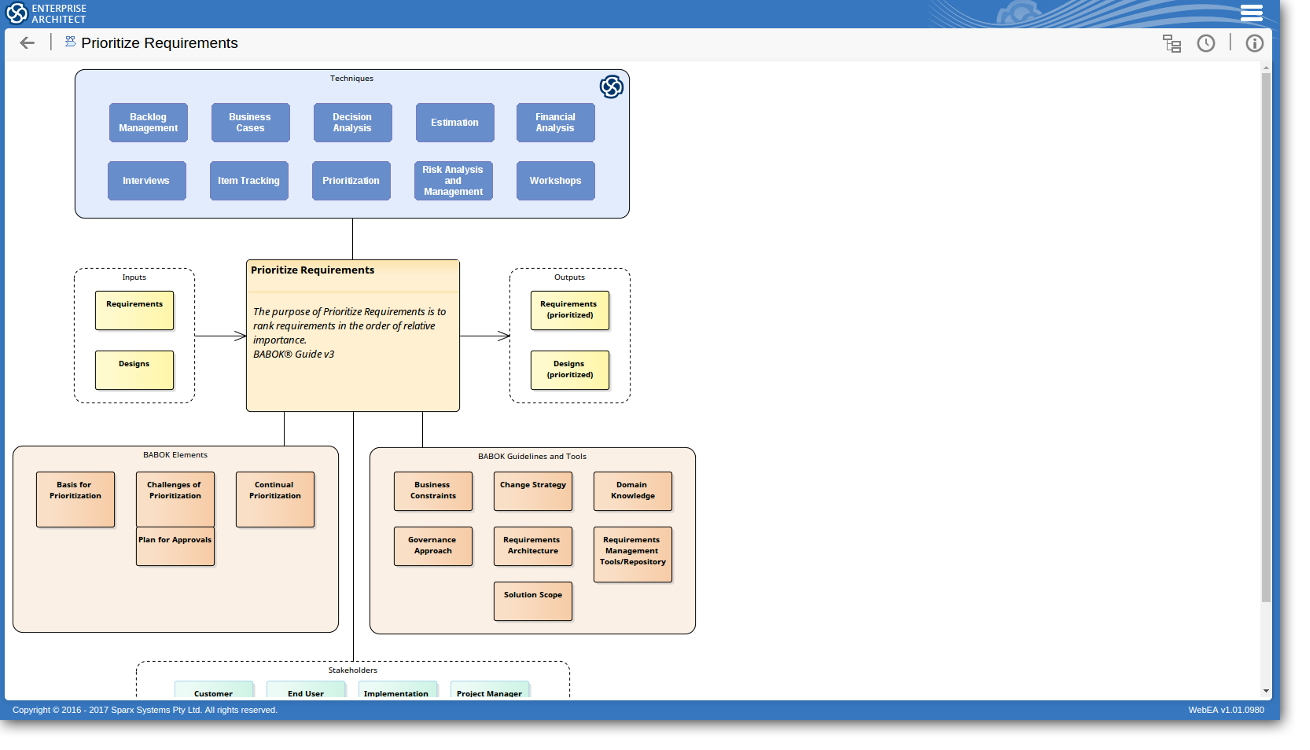This screenshot has height=750, width=1310.
Task: Open the history clock icon
Action: [x=1206, y=43]
